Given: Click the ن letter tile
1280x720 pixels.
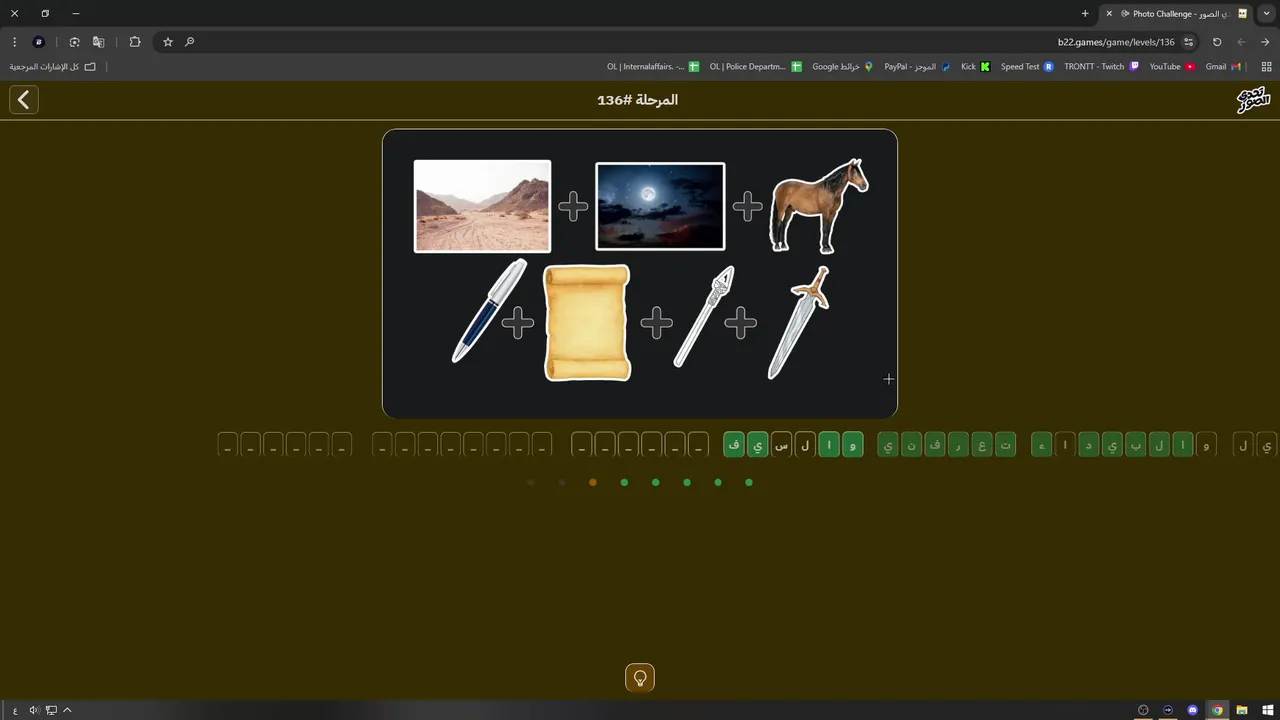Looking at the screenshot, I should [x=911, y=445].
